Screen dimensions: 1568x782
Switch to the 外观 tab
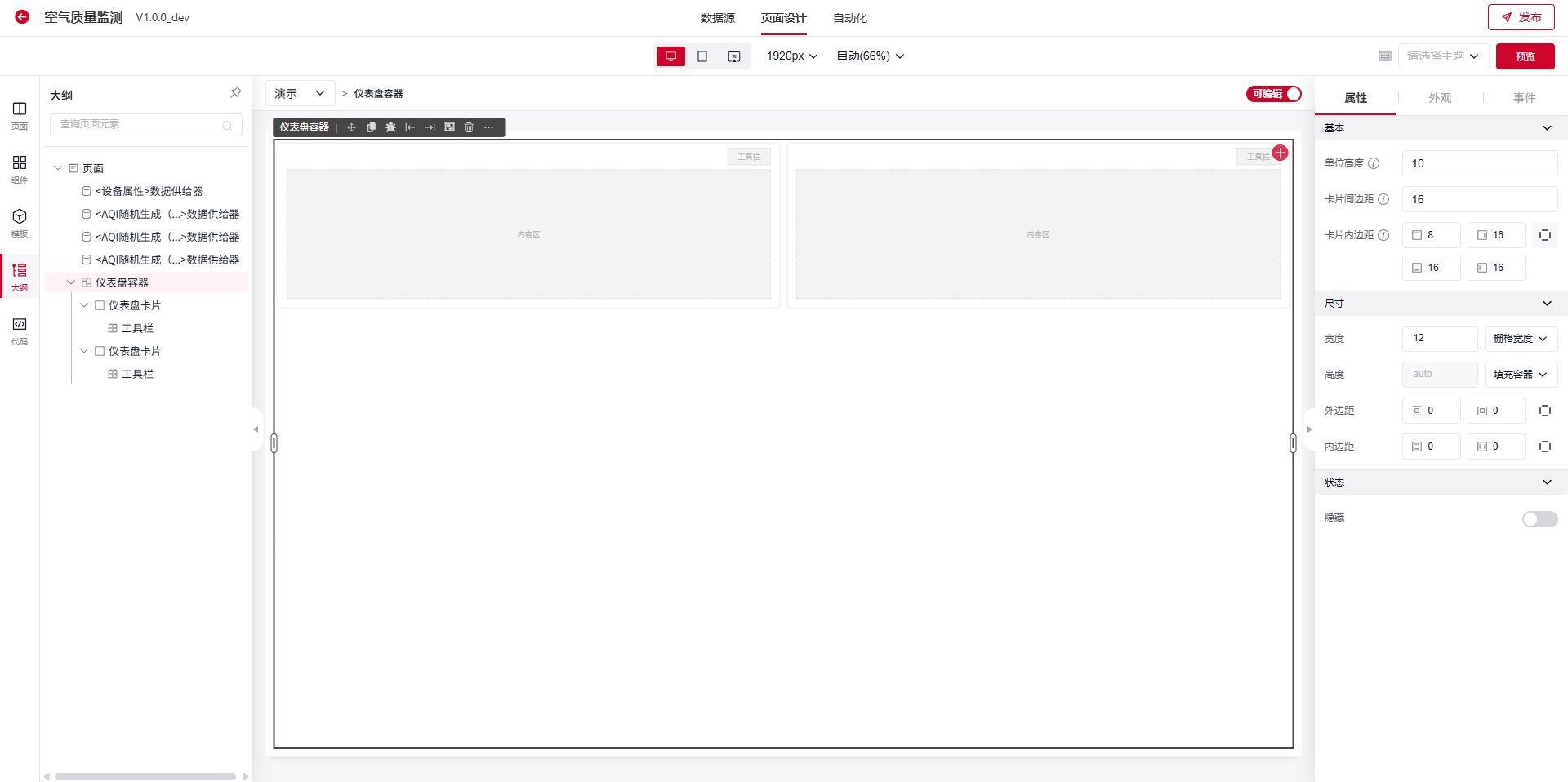(1439, 98)
